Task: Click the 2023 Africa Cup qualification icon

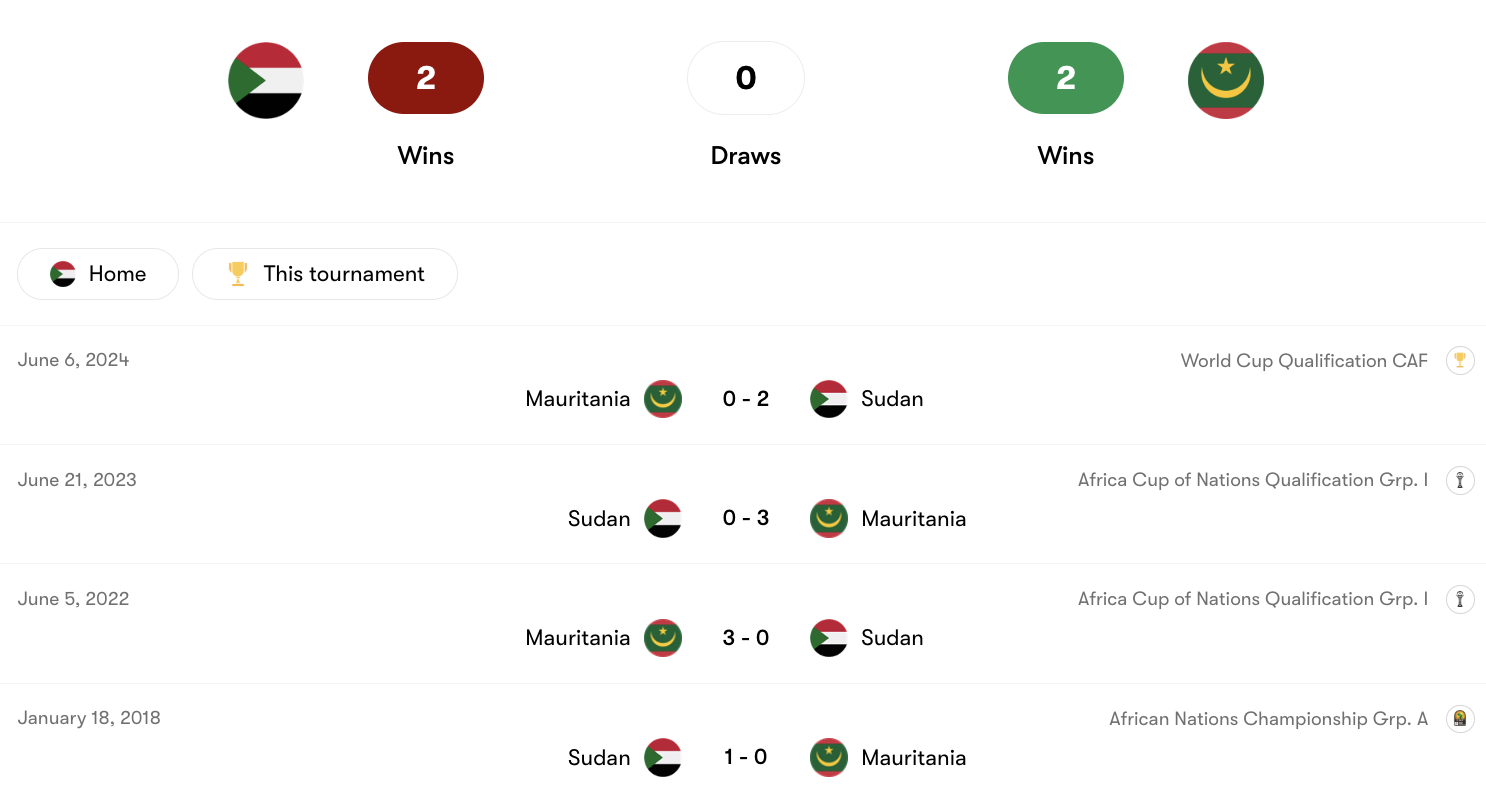Action: point(1460,480)
